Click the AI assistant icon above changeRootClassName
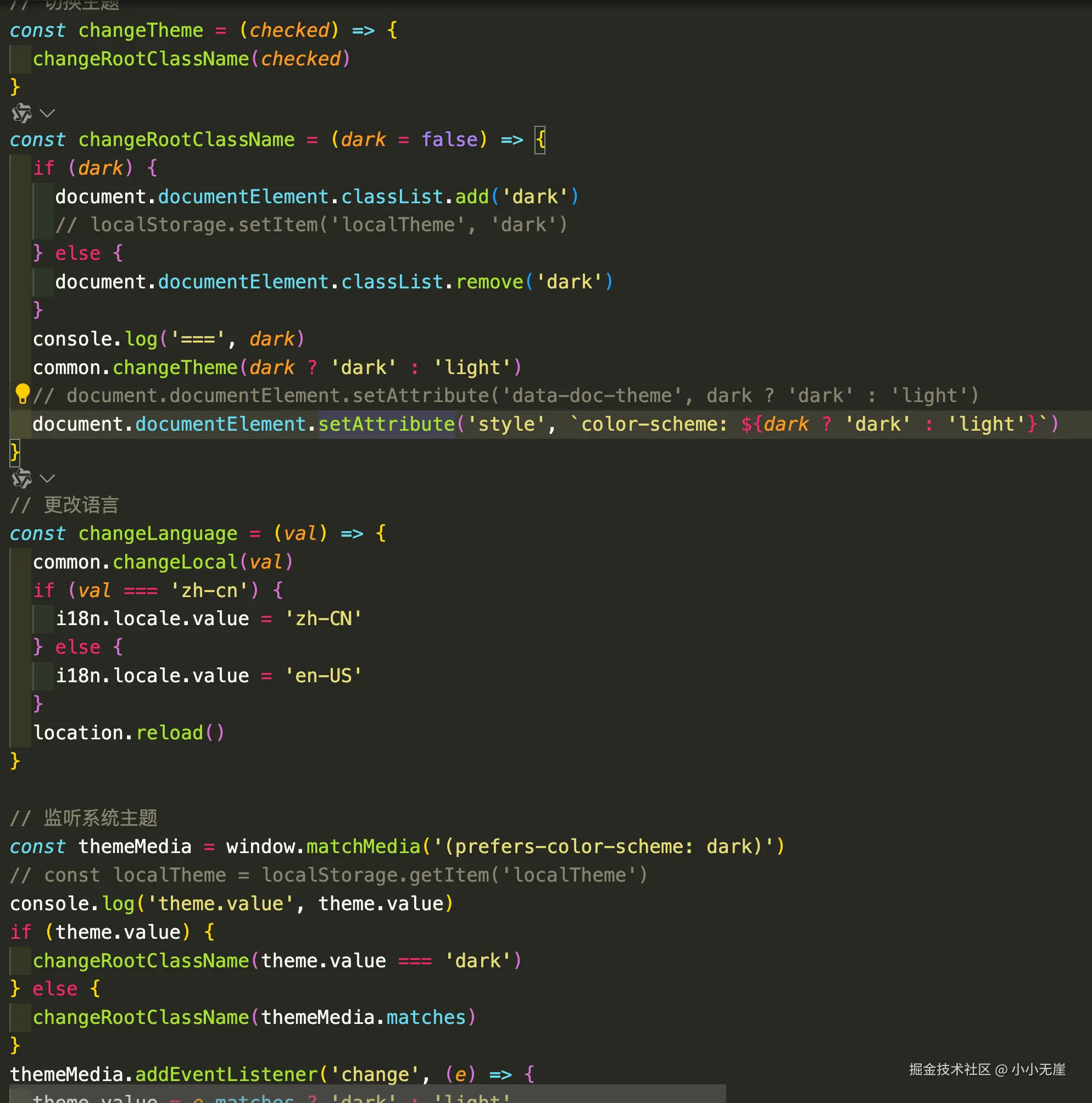 pos(21,113)
